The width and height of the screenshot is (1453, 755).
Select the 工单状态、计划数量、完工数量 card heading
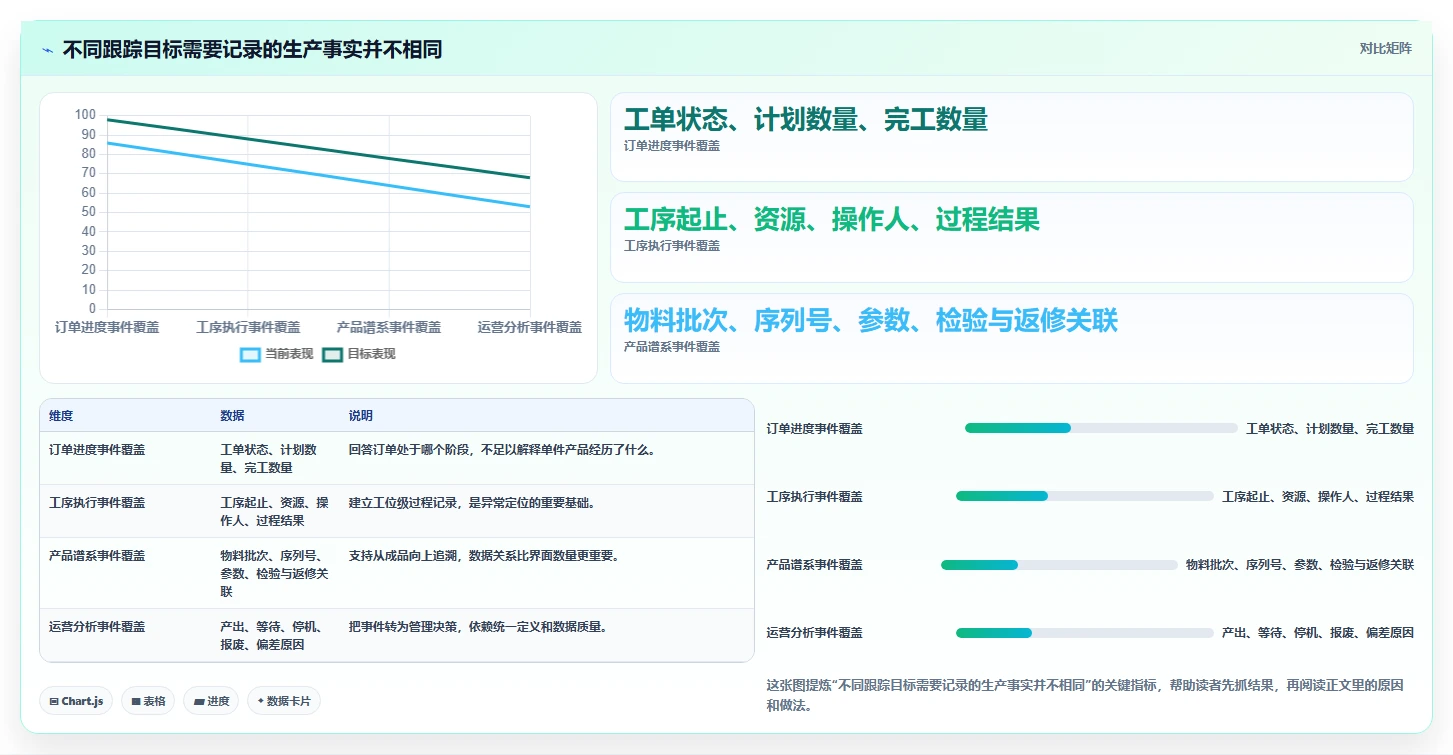[806, 120]
